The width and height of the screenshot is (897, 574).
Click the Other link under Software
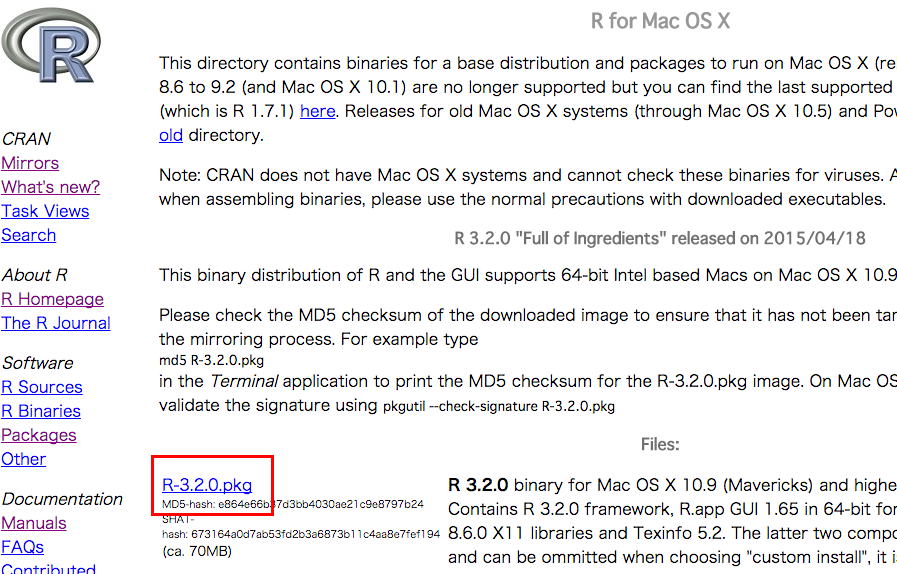pos(23,460)
